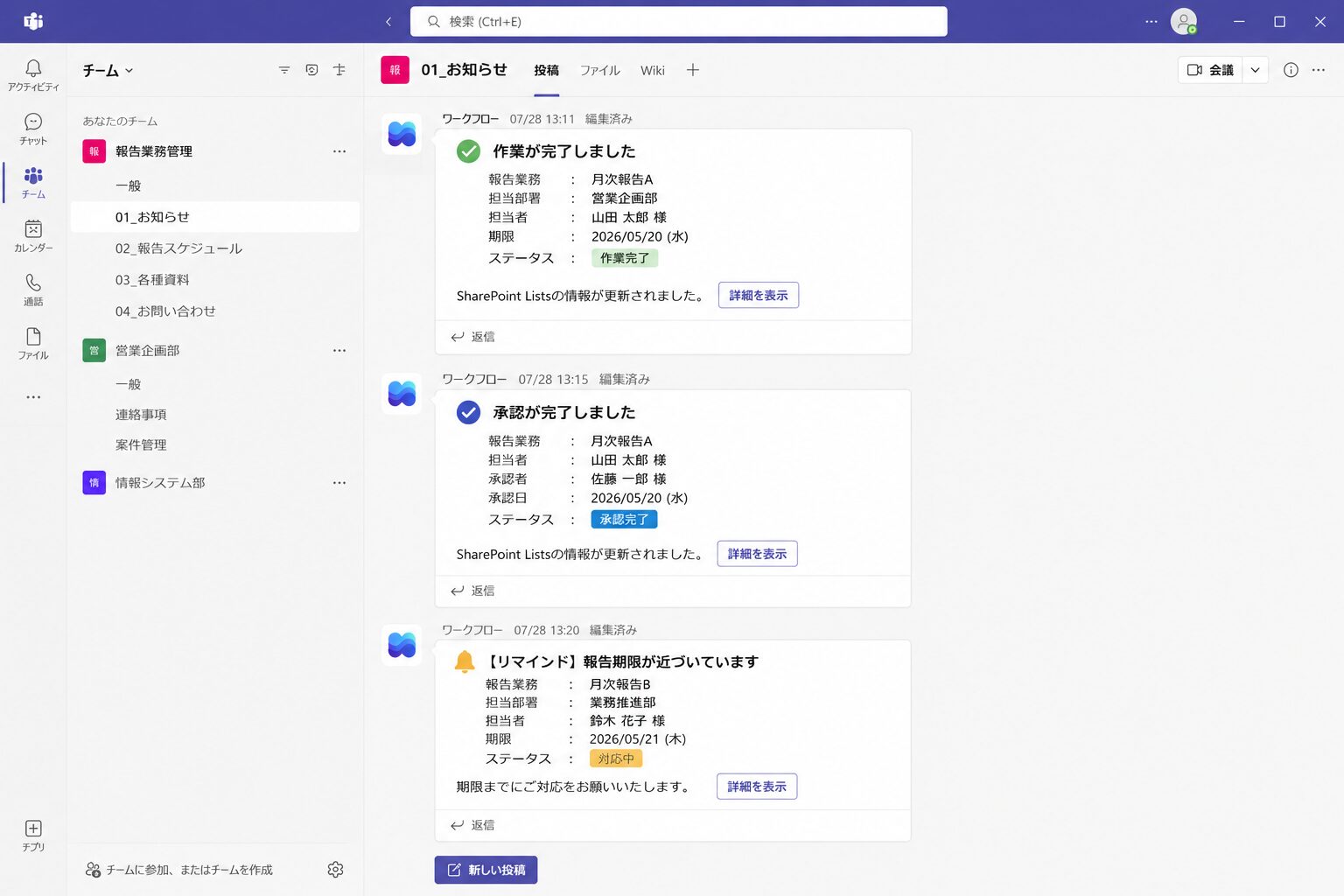Screen dimensions: 1344x896
Task: Expand the チーム header dropdown
Action: 108,70
